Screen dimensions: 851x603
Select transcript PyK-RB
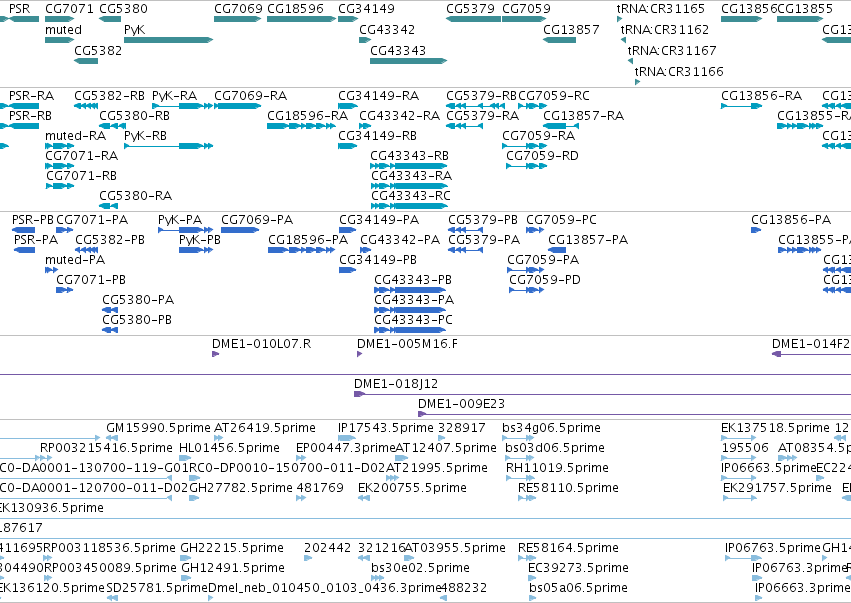pos(168,145)
